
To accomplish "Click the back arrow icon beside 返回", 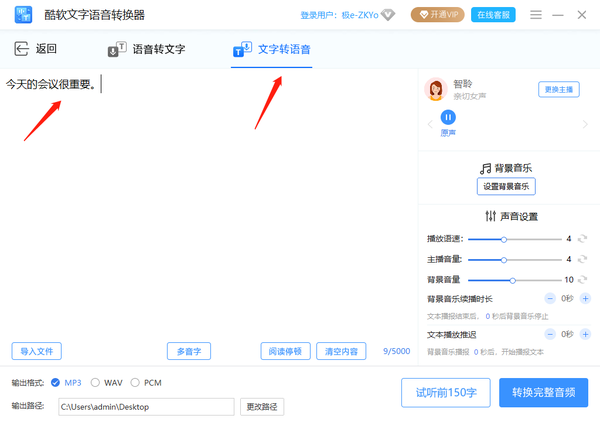I will tap(21, 49).
